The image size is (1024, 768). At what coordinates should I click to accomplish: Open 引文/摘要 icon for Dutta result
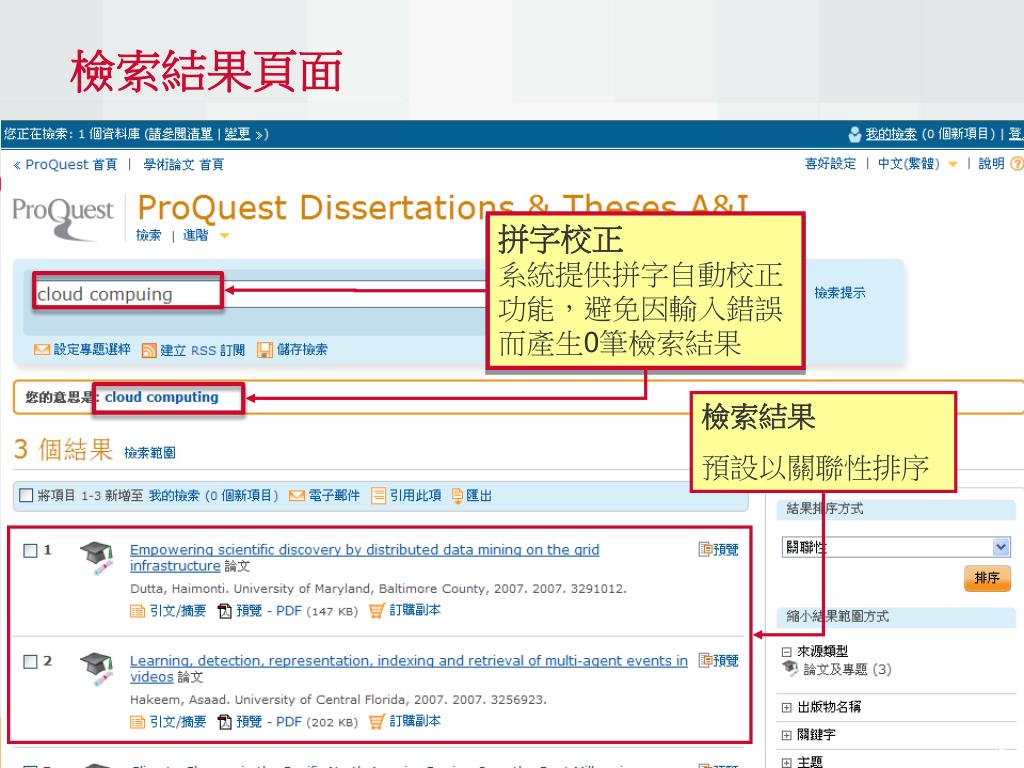pos(137,611)
